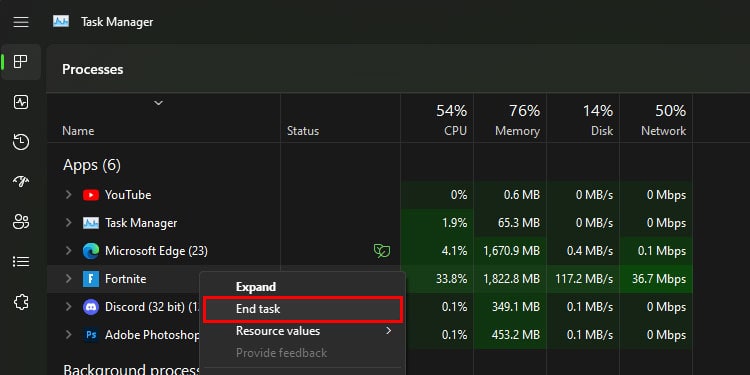Click the Apps (6) group heading
Screen dimensions: 750x375
pos(92,165)
